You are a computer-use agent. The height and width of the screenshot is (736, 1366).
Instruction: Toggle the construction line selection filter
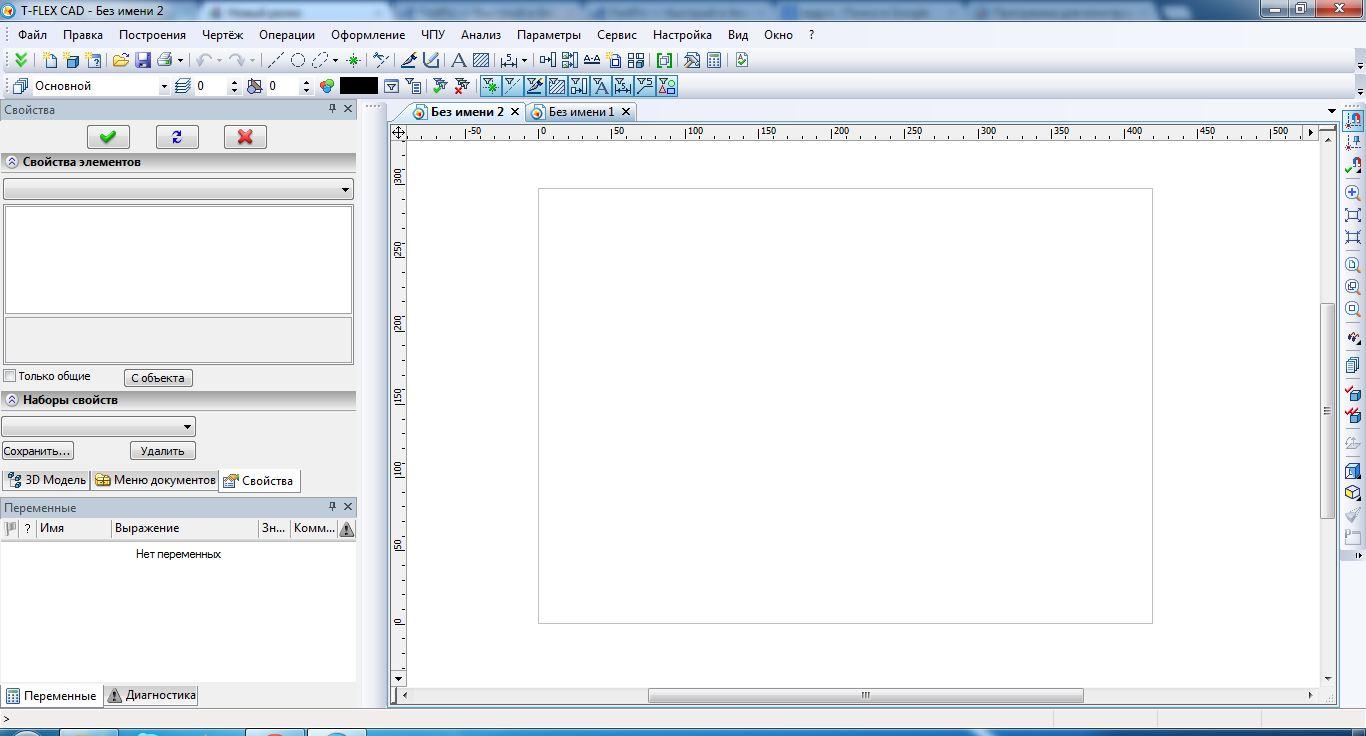(512, 86)
